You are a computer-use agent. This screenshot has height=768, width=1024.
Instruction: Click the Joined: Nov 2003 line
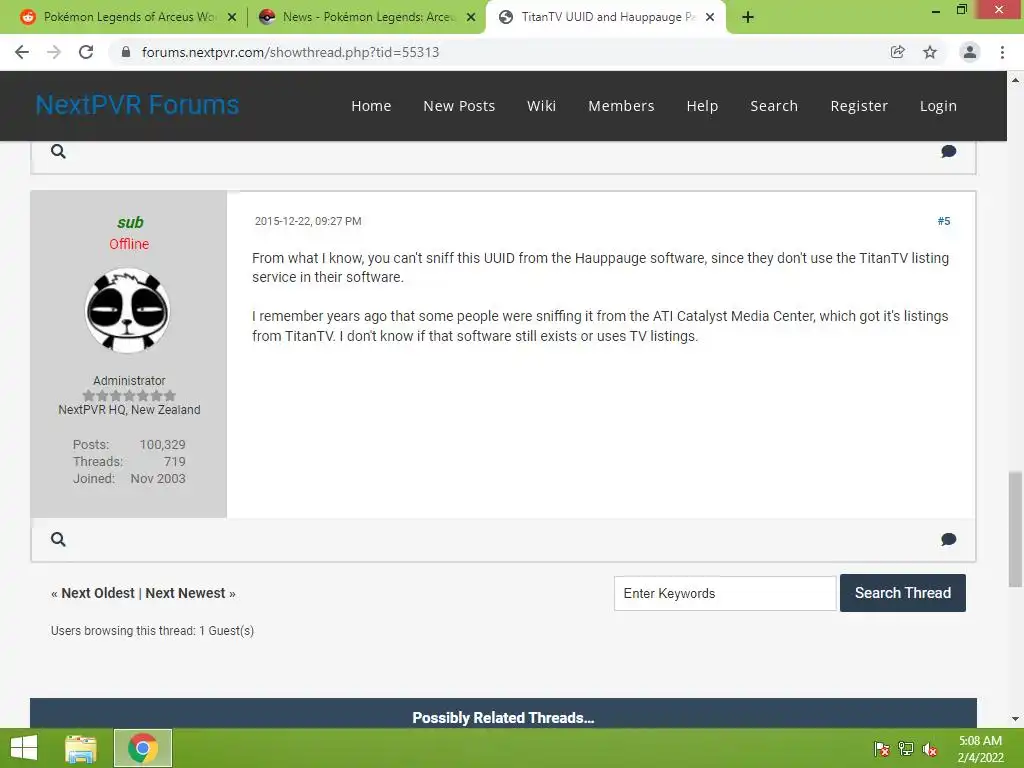point(129,479)
